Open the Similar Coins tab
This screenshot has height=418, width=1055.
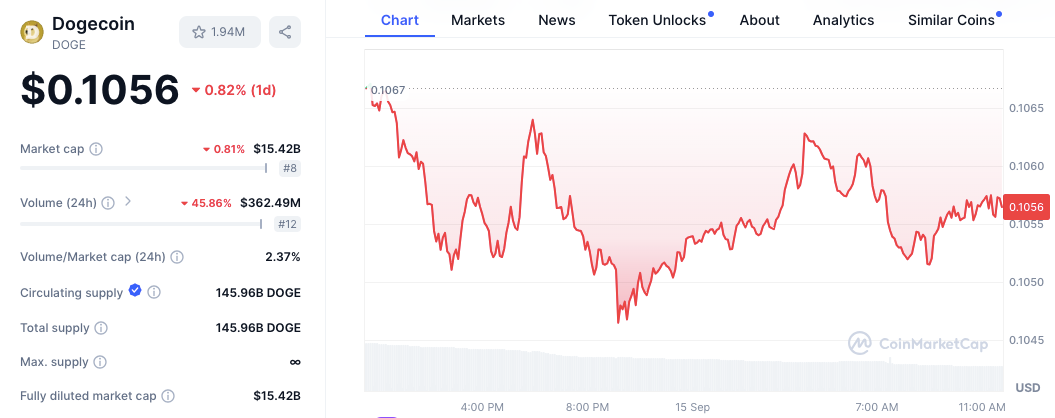[951, 20]
